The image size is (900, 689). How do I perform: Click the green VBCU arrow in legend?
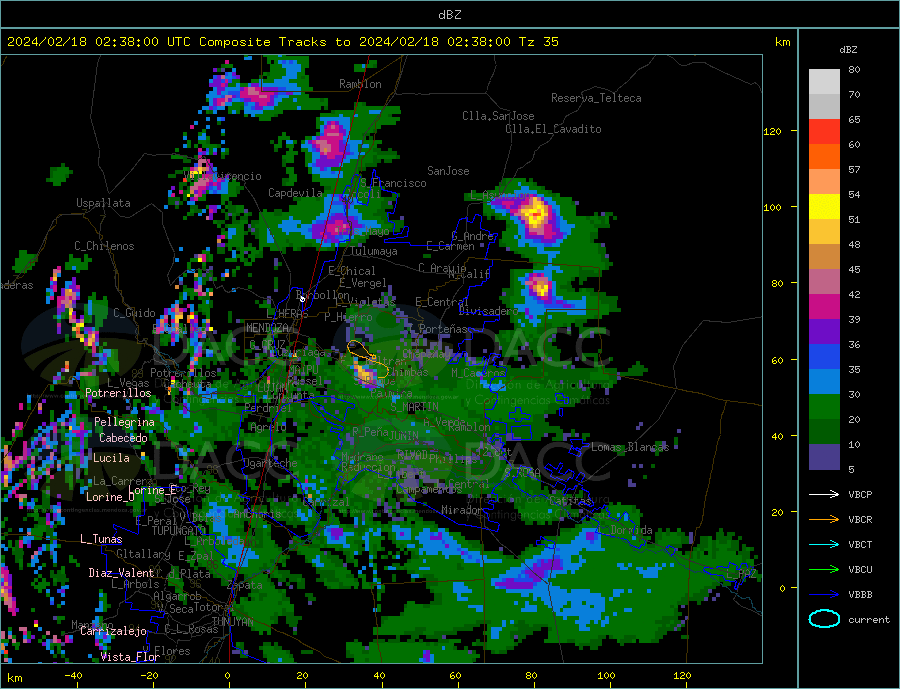[x=824, y=570]
